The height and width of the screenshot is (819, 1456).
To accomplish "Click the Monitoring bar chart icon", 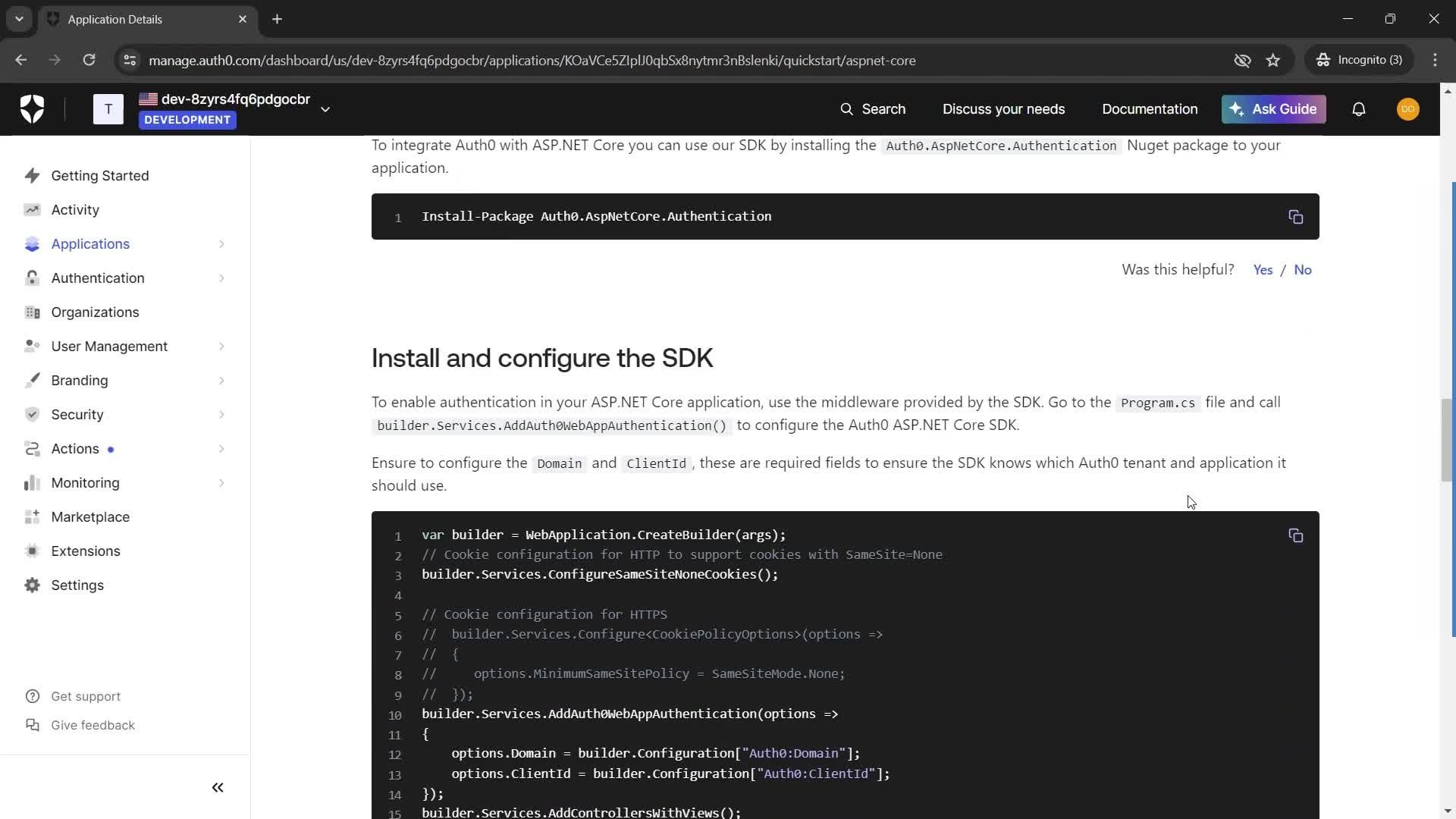I will click(x=32, y=483).
